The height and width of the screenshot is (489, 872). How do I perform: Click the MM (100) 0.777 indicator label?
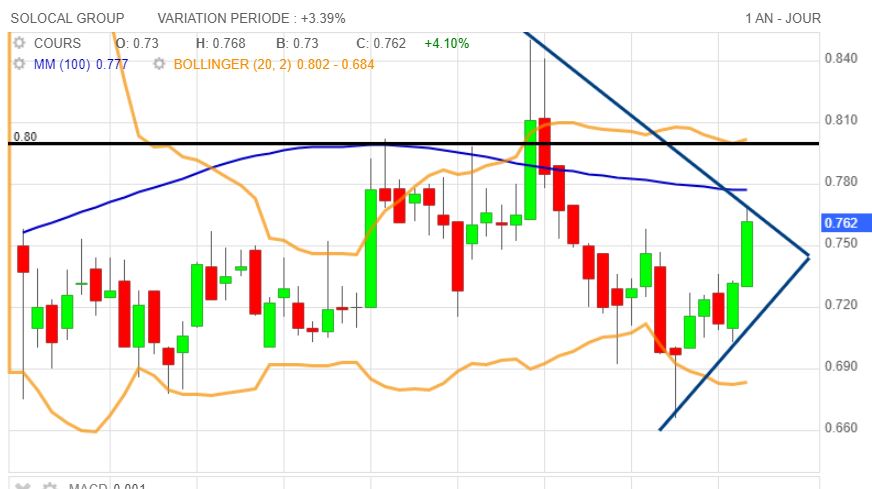[x=81, y=65]
